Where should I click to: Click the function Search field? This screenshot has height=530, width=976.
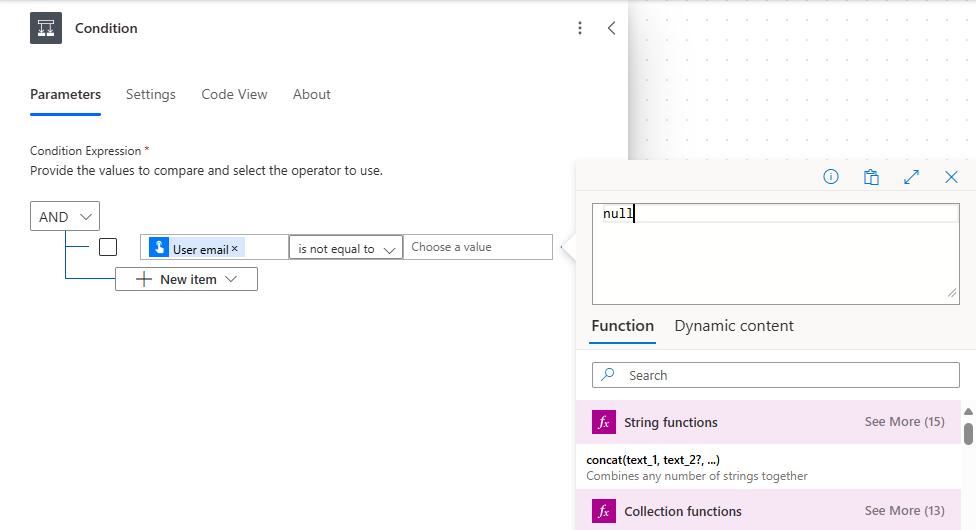(x=776, y=375)
